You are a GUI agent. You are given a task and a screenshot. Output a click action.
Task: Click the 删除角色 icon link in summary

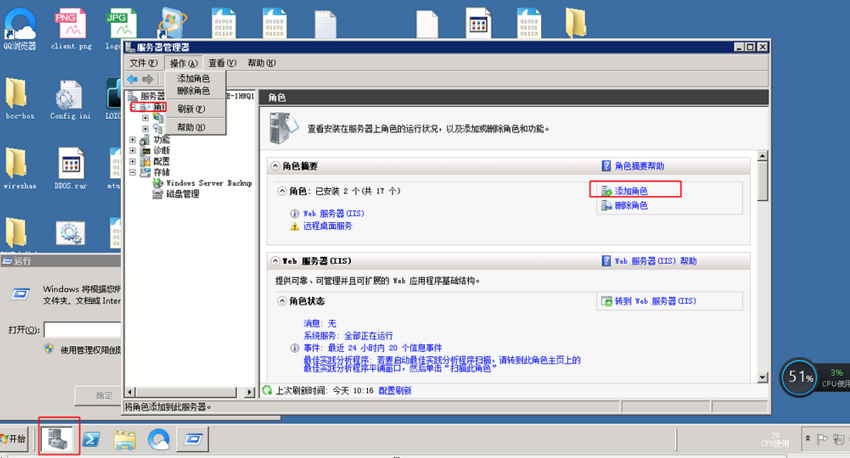(x=624, y=205)
